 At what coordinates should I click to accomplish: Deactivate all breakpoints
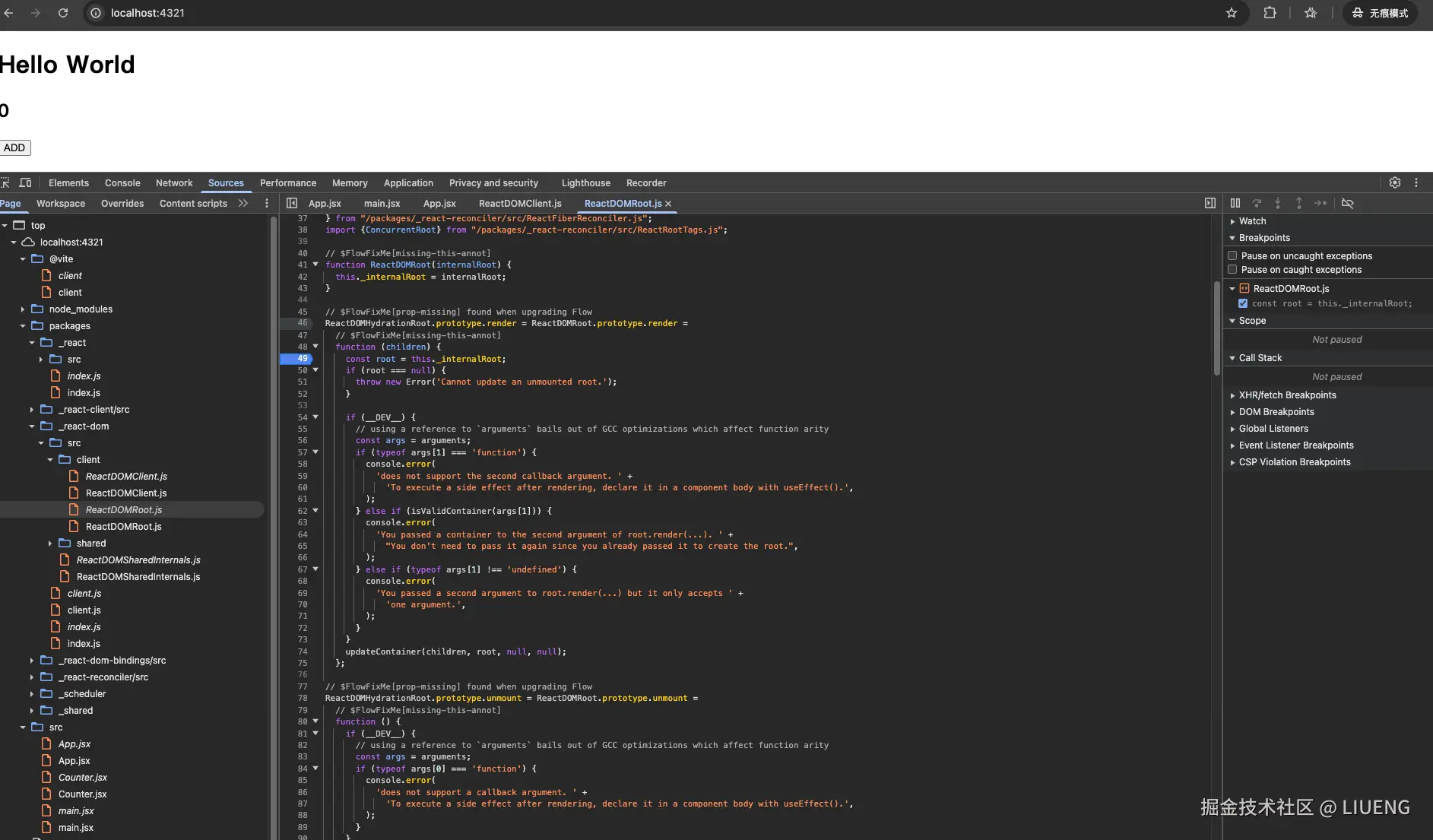coord(1349,203)
